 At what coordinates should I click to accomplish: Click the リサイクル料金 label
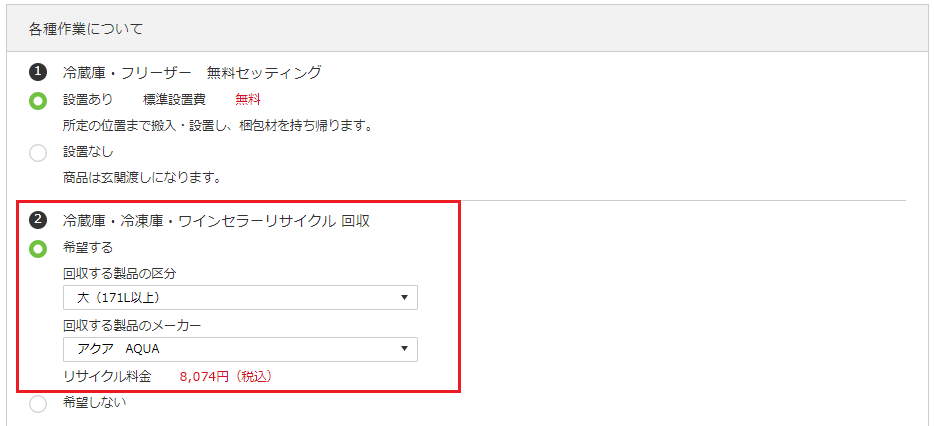tap(107, 376)
